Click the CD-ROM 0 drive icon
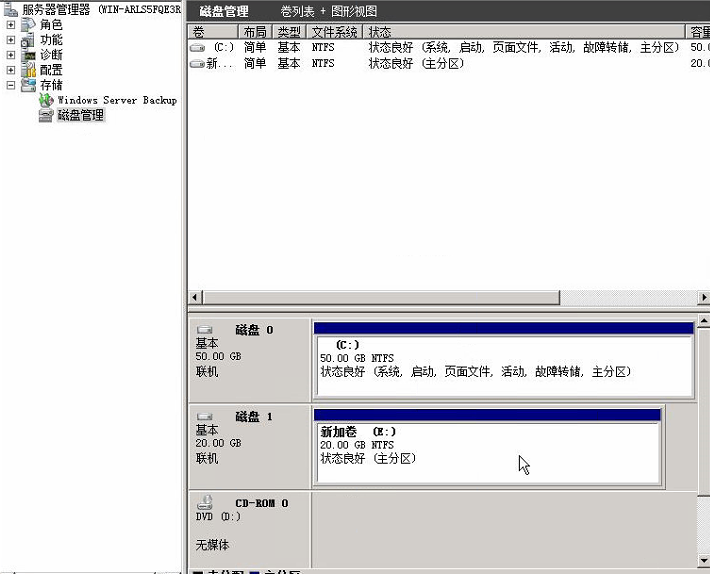Viewport: 710px width, 574px height. pos(204,503)
